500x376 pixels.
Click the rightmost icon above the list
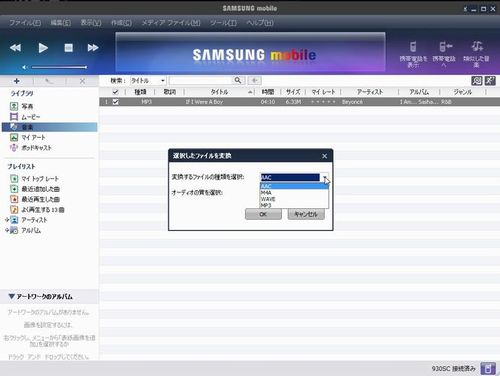490,81
